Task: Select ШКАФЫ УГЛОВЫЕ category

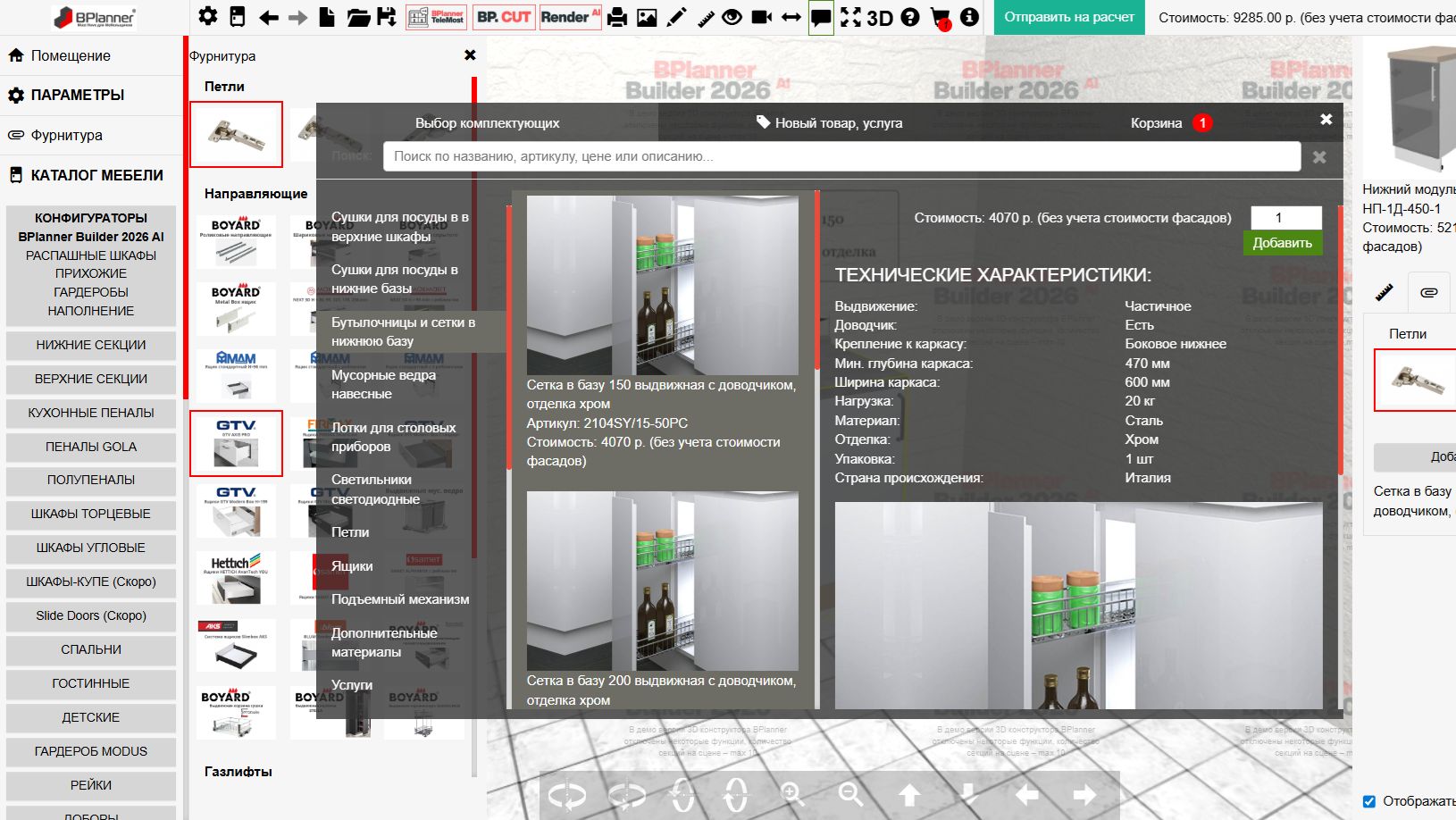Action: [x=91, y=548]
